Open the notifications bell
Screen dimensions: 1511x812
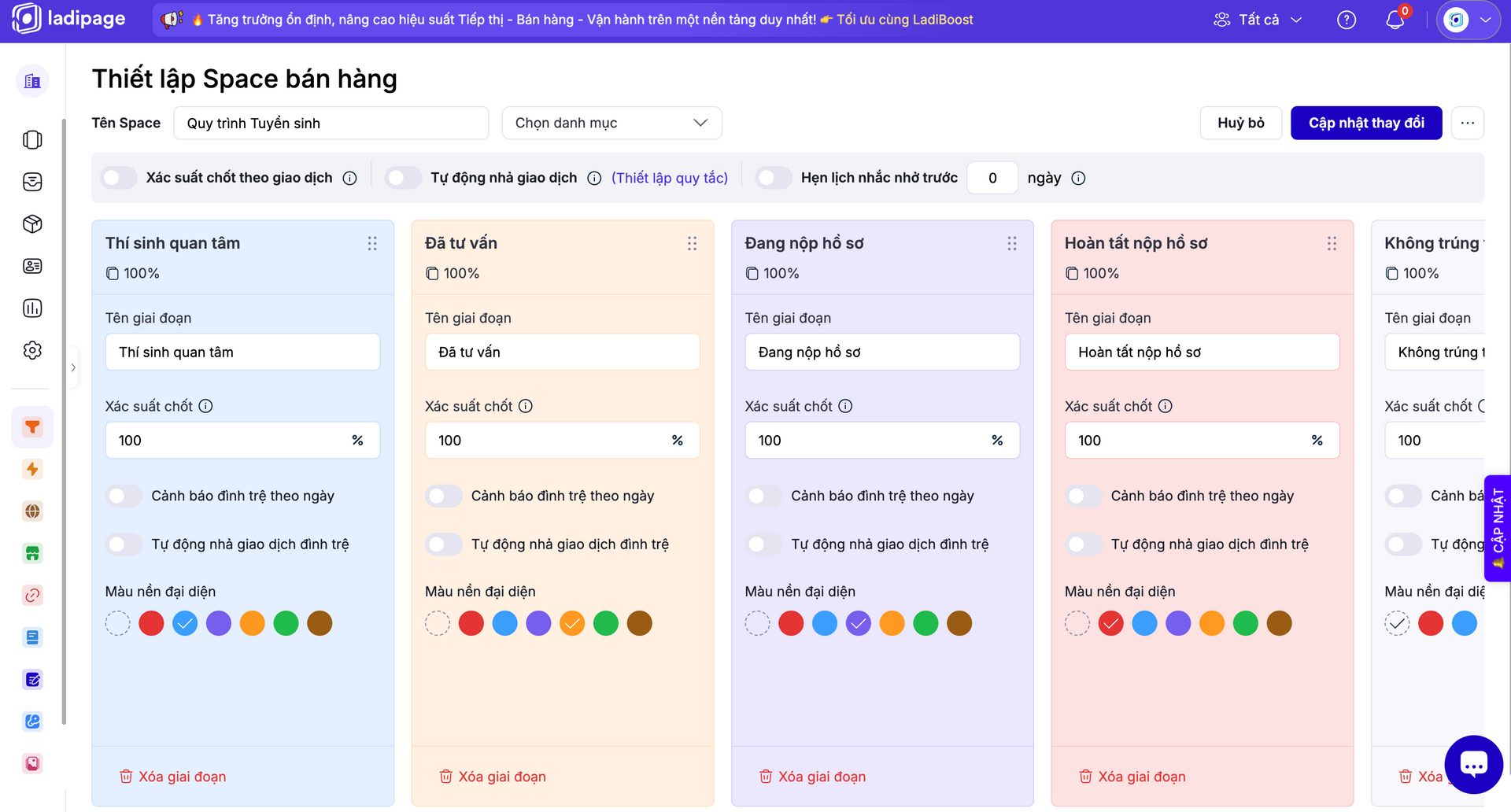1395,20
